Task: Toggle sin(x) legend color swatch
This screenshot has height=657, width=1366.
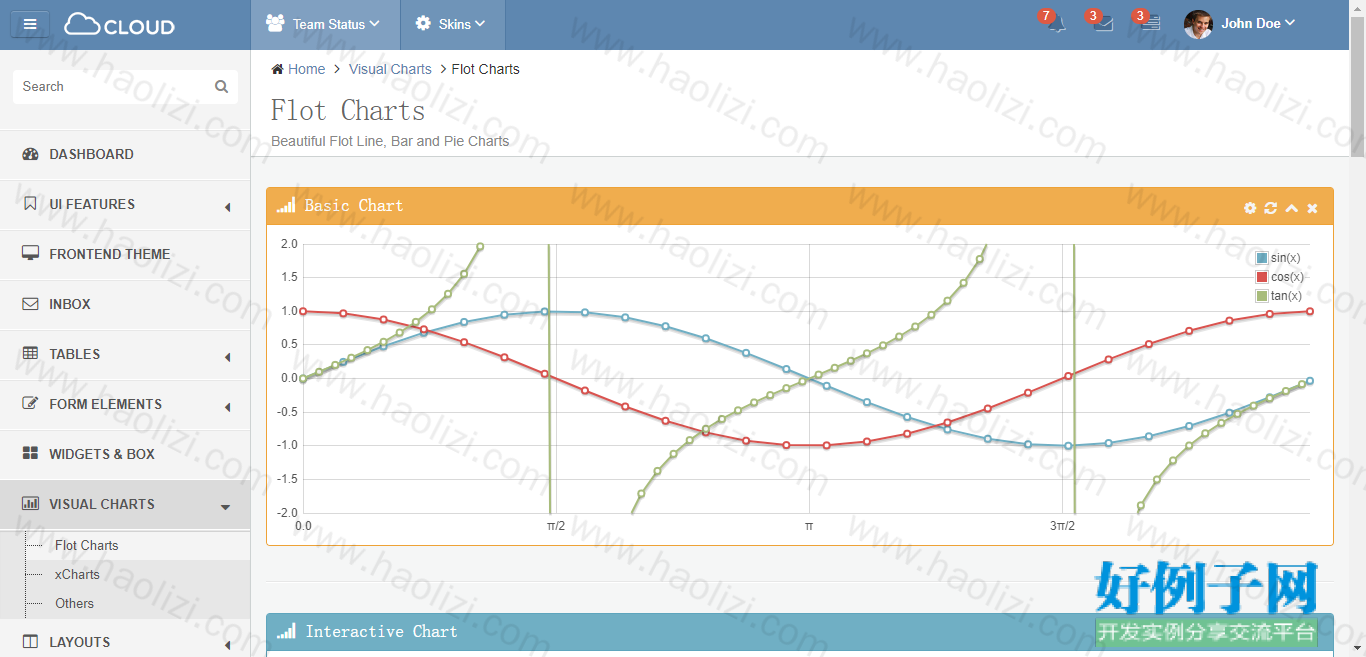Action: [1262, 258]
